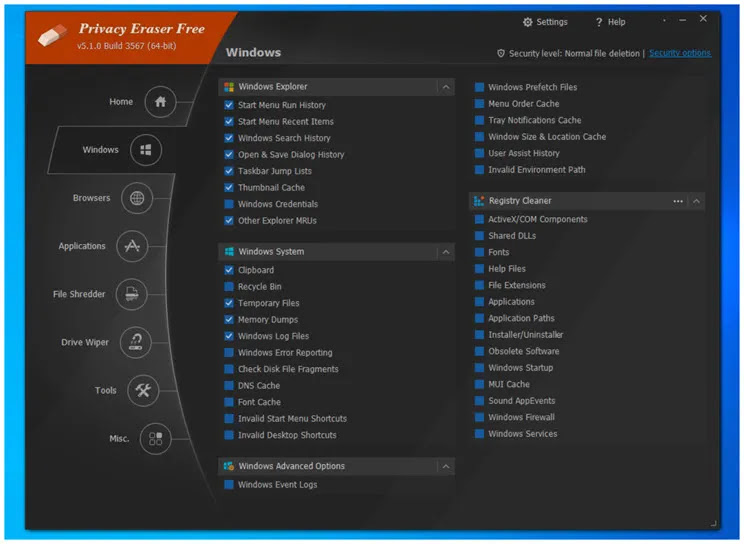Open the Help text button
Viewport: 744px width, 544px height.
[x=617, y=22]
